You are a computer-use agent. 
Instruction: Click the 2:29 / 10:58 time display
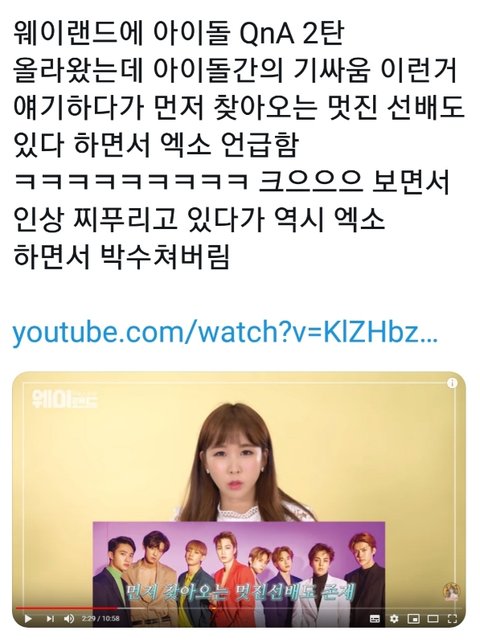[x=100, y=618]
